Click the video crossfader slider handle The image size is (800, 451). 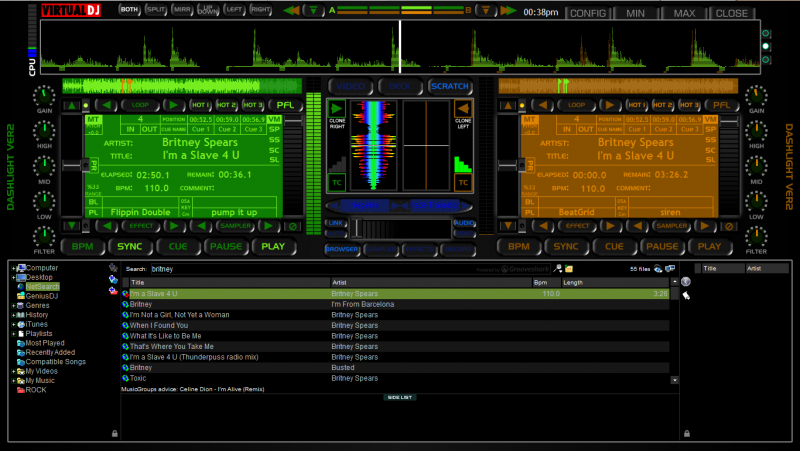coord(358,228)
